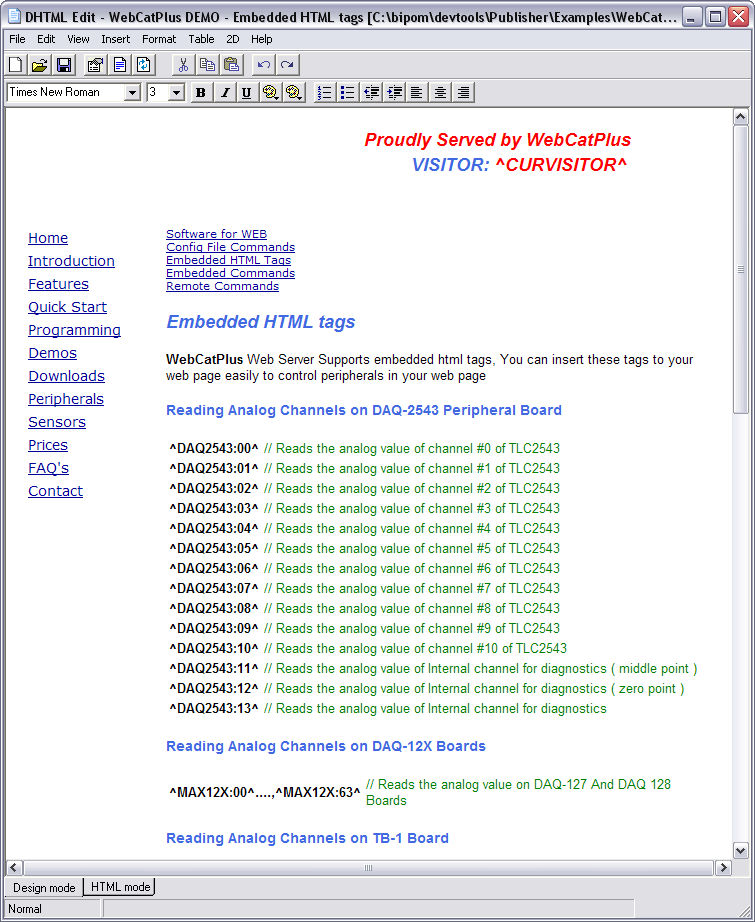Open the Help menu
The image size is (755, 922).
click(x=262, y=39)
